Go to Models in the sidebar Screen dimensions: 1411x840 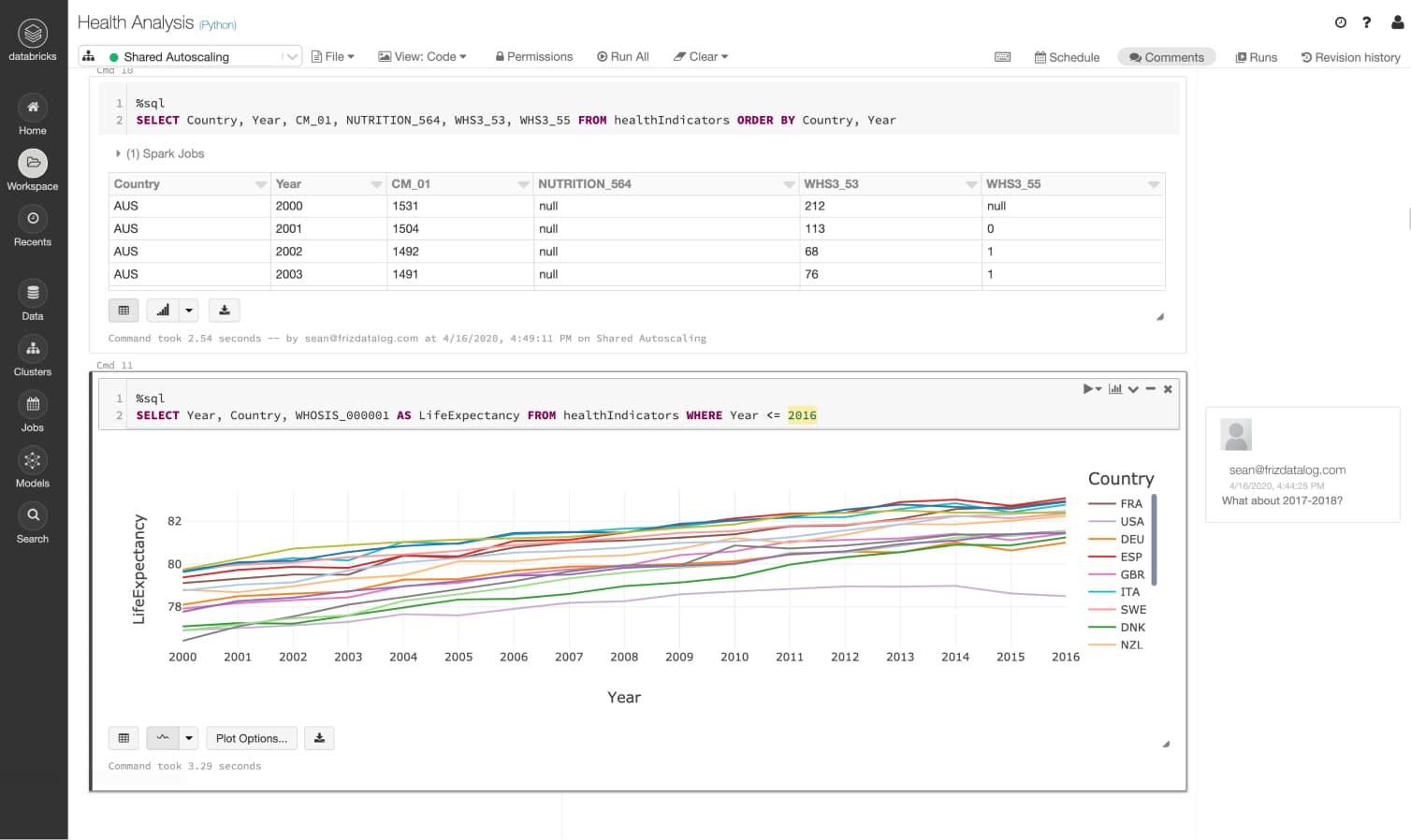pos(33,468)
